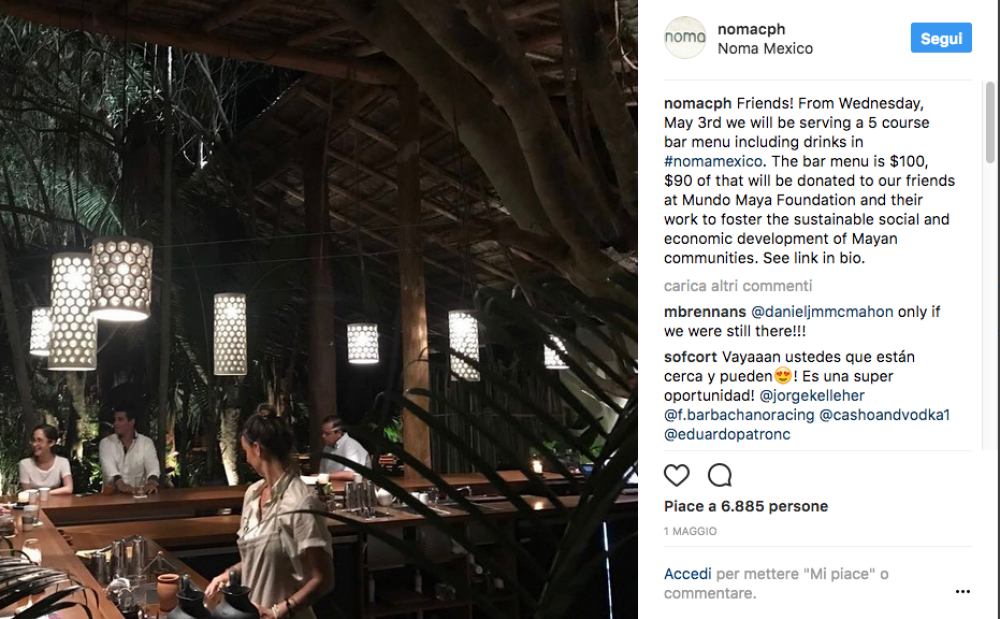Click the heart like icon
Viewport: 1000px width, 619px height.
coord(677,475)
